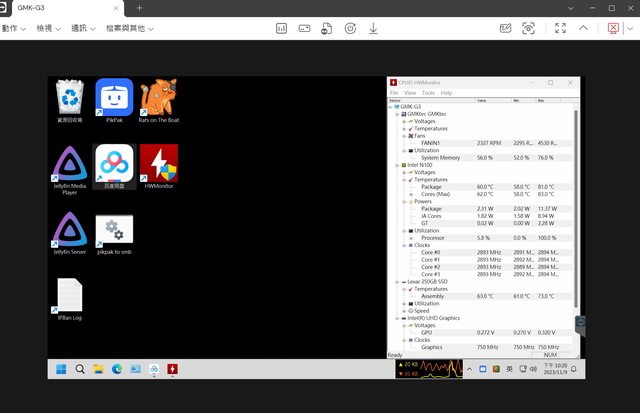Screen dimensions: 640x413
Task: Open the IPBan Log file icon
Action: click(x=69, y=297)
